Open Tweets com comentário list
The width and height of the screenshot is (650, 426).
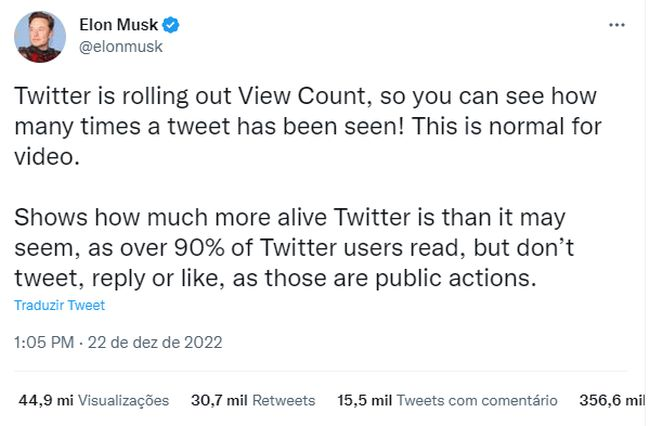click(x=477, y=400)
